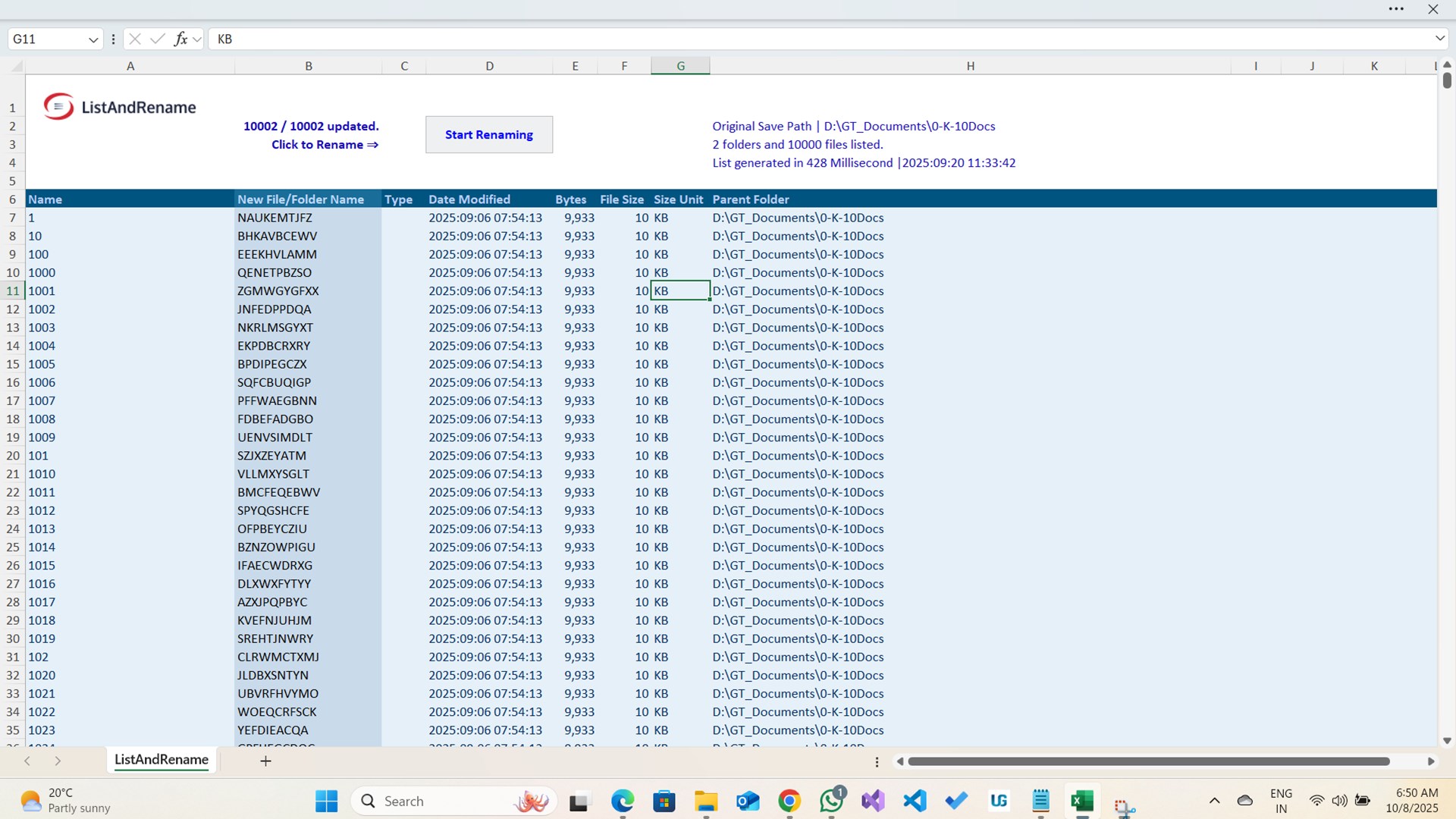
Task: Open Outlook from taskbar
Action: 748,801
